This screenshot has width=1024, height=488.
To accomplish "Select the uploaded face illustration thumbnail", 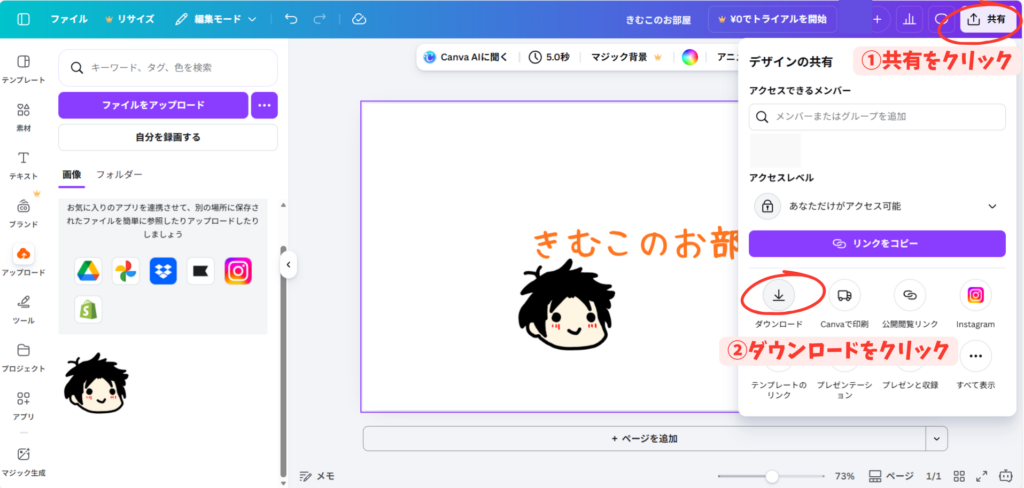I will coord(95,383).
